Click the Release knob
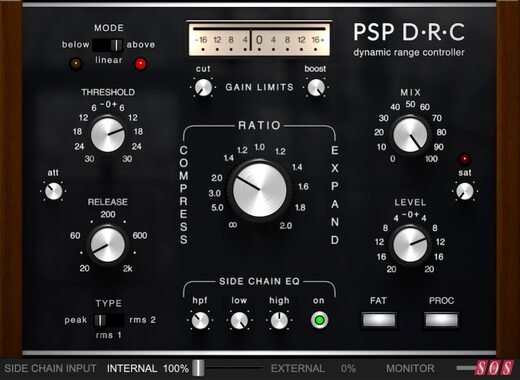 [x=108, y=245]
